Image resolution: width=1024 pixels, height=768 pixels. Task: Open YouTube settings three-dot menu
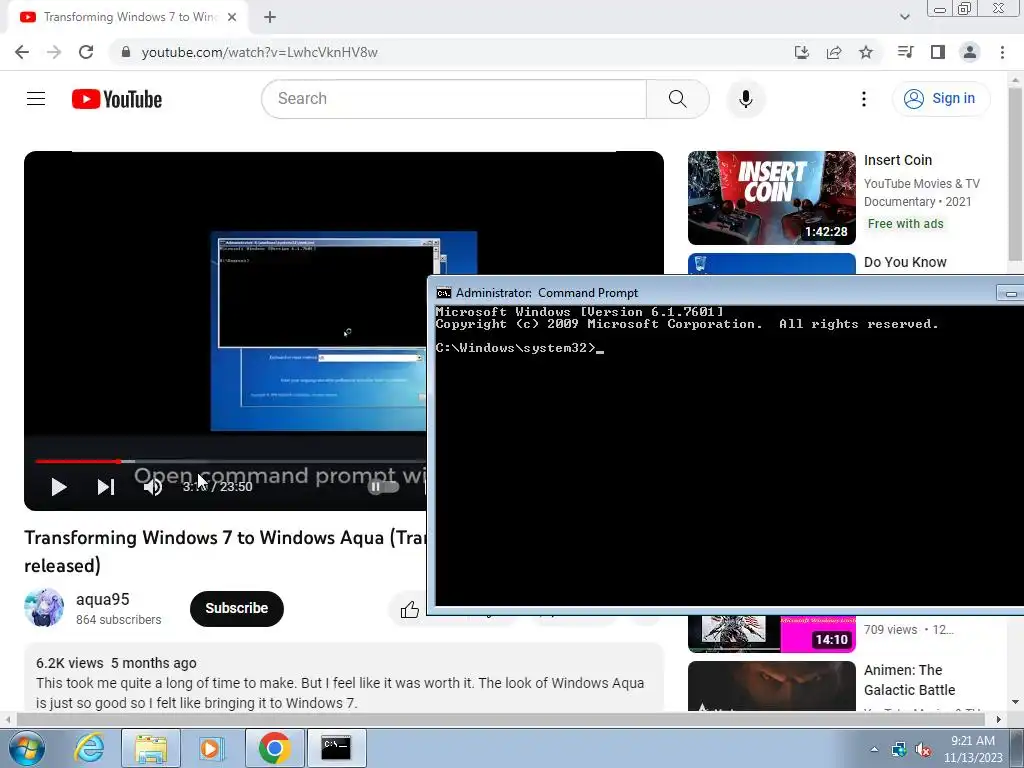[x=864, y=99]
